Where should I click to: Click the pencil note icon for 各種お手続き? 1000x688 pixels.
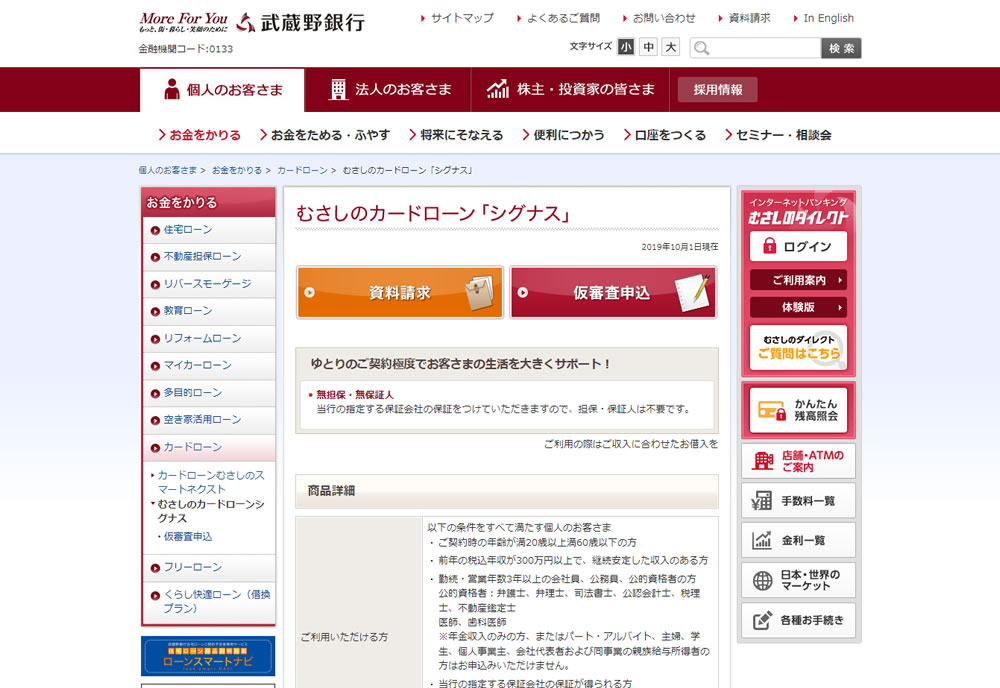(x=762, y=620)
